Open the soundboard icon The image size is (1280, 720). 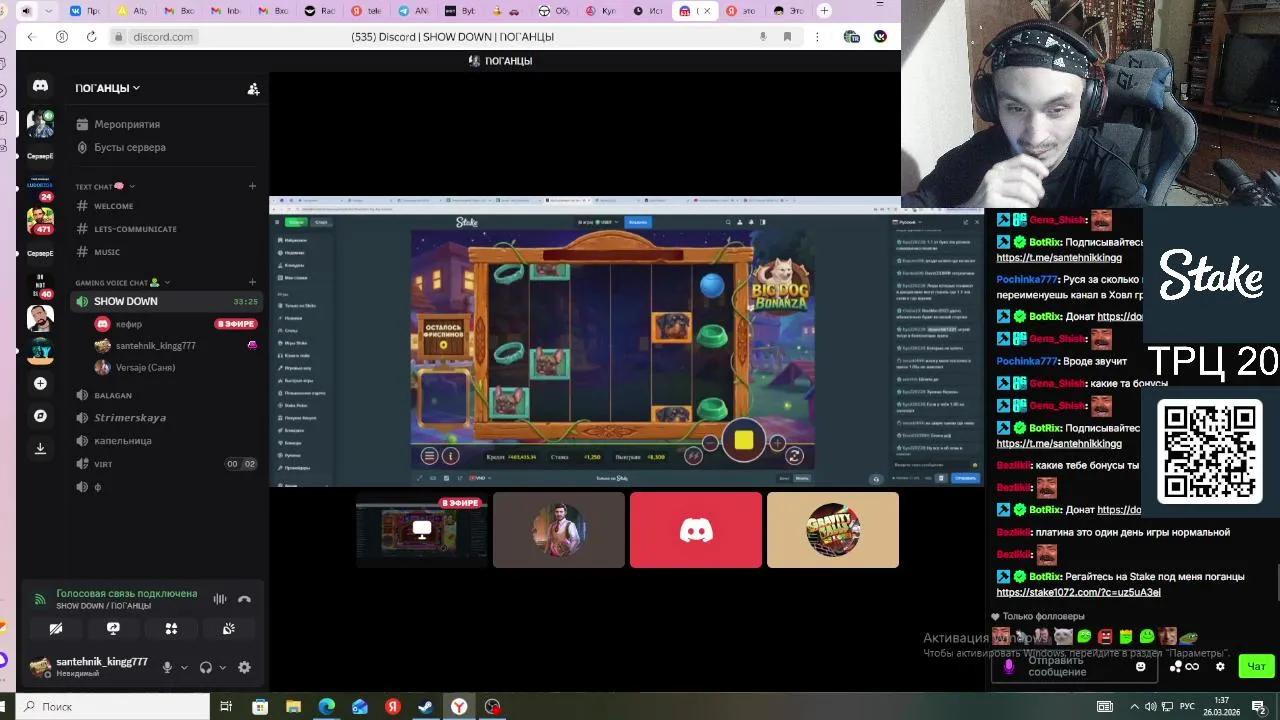pyautogui.click(x=229, y=628)
